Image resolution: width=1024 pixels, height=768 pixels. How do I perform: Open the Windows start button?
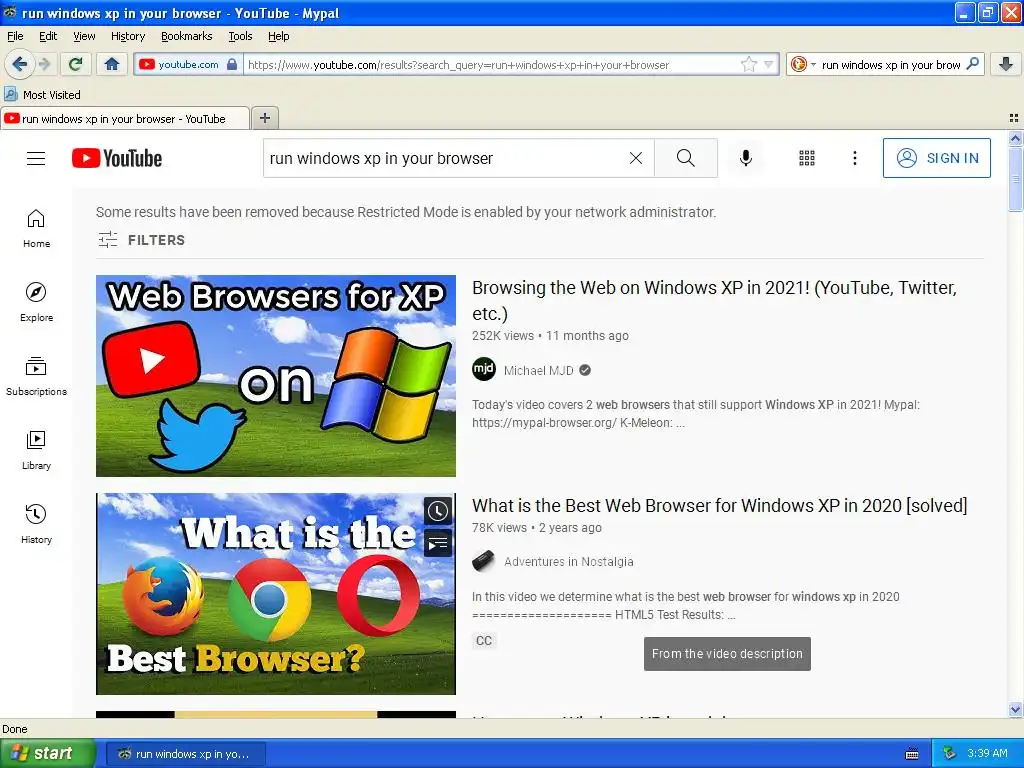[48, 753]
